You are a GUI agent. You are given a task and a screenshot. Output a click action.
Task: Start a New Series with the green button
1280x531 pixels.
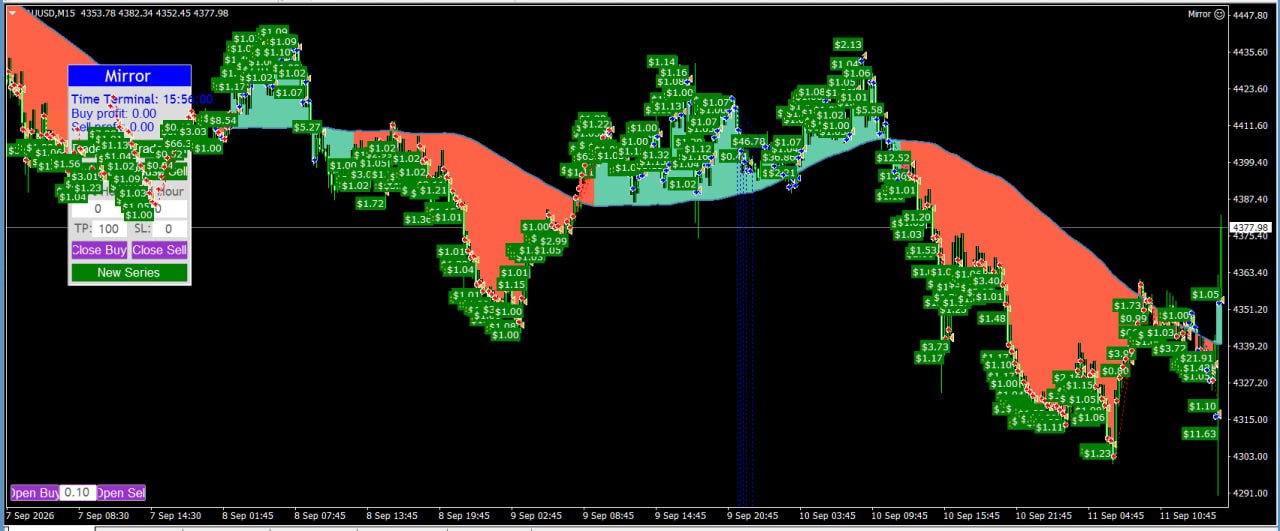click(129, 272)
